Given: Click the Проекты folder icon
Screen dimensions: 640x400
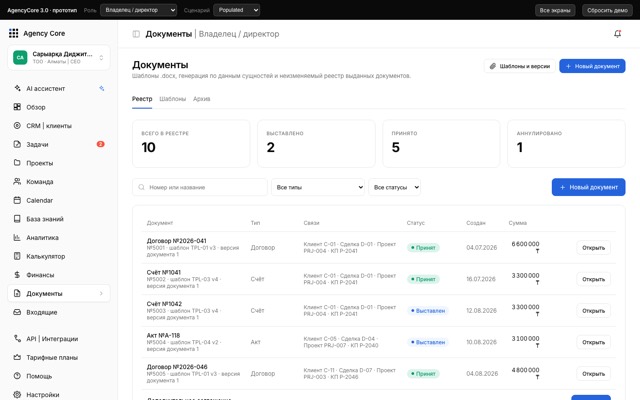Looking at the screenshot, I should click(17, 163).
